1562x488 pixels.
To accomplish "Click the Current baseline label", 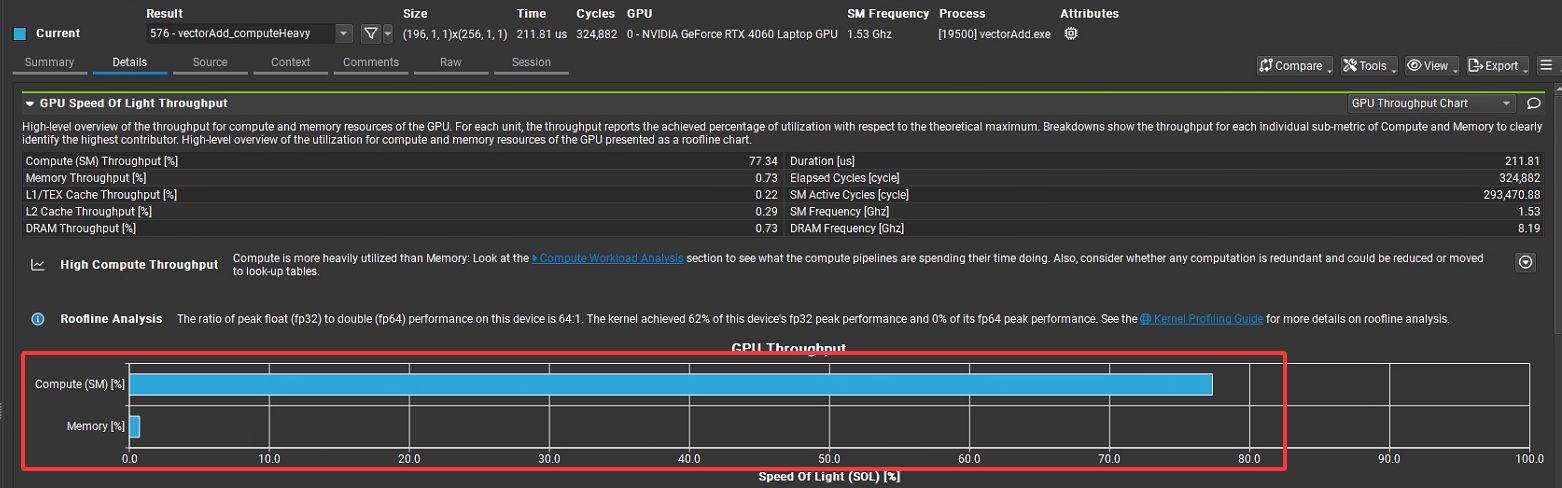I will tap(58, 34).
